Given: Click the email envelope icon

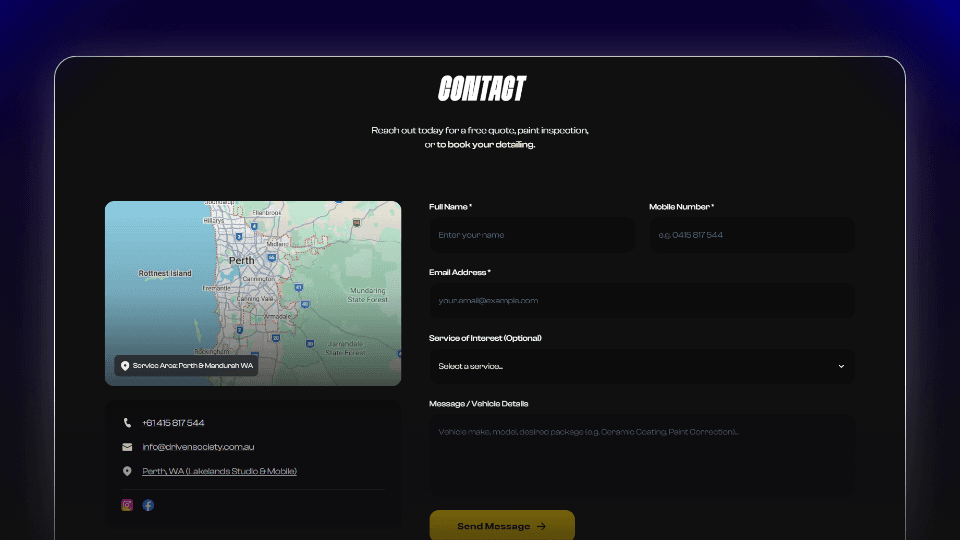Looking at the screenshot, I should point(127,447).
